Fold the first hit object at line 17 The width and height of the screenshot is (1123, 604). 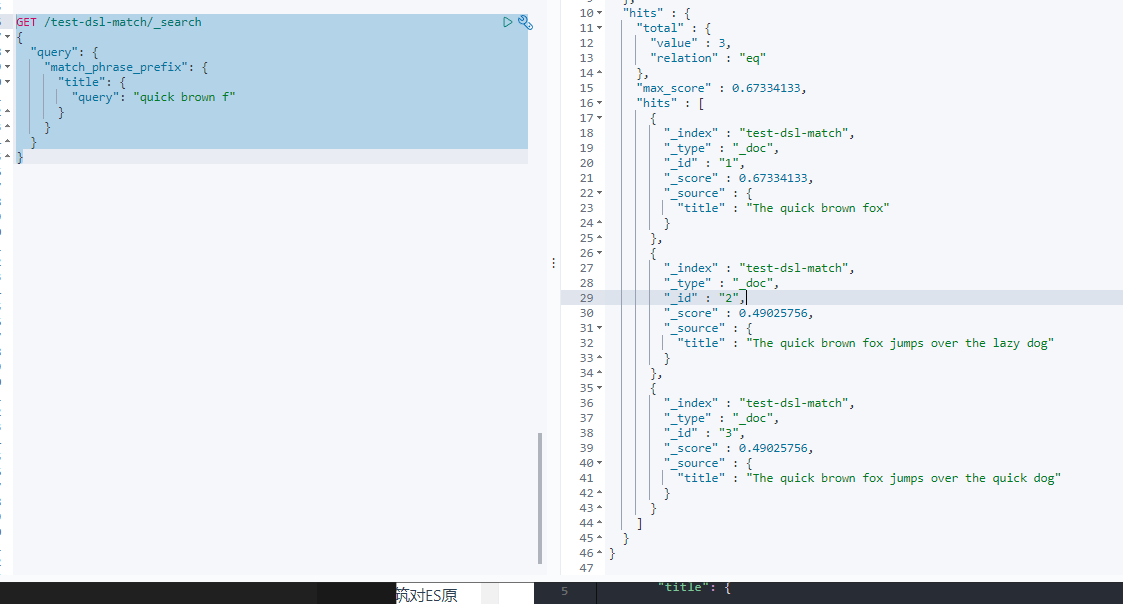coord(599,118)
